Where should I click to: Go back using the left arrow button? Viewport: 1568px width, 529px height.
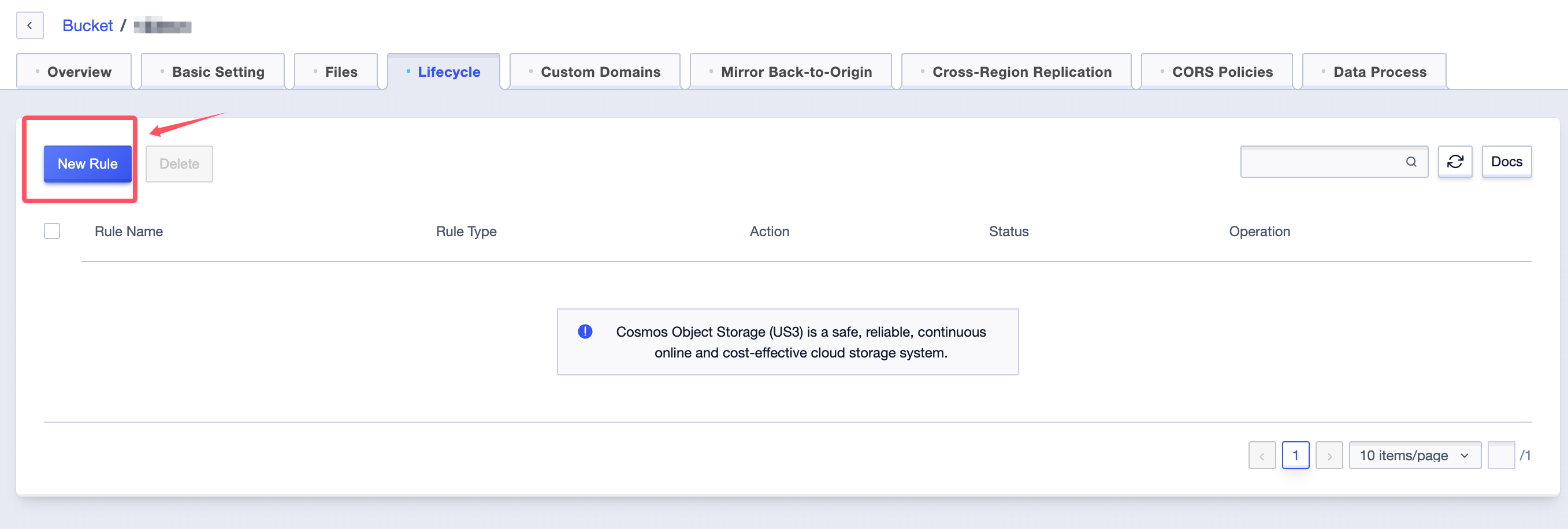[x=30, y=25]
